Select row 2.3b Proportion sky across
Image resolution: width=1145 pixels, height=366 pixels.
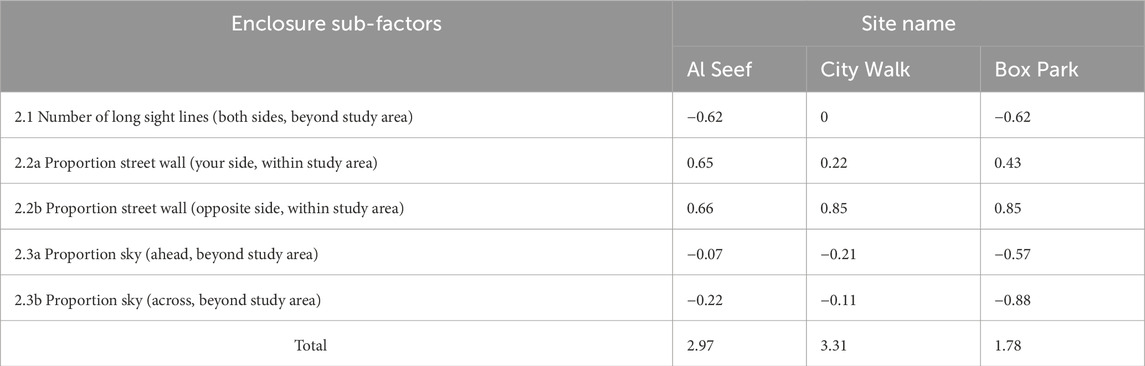[572, 299]
